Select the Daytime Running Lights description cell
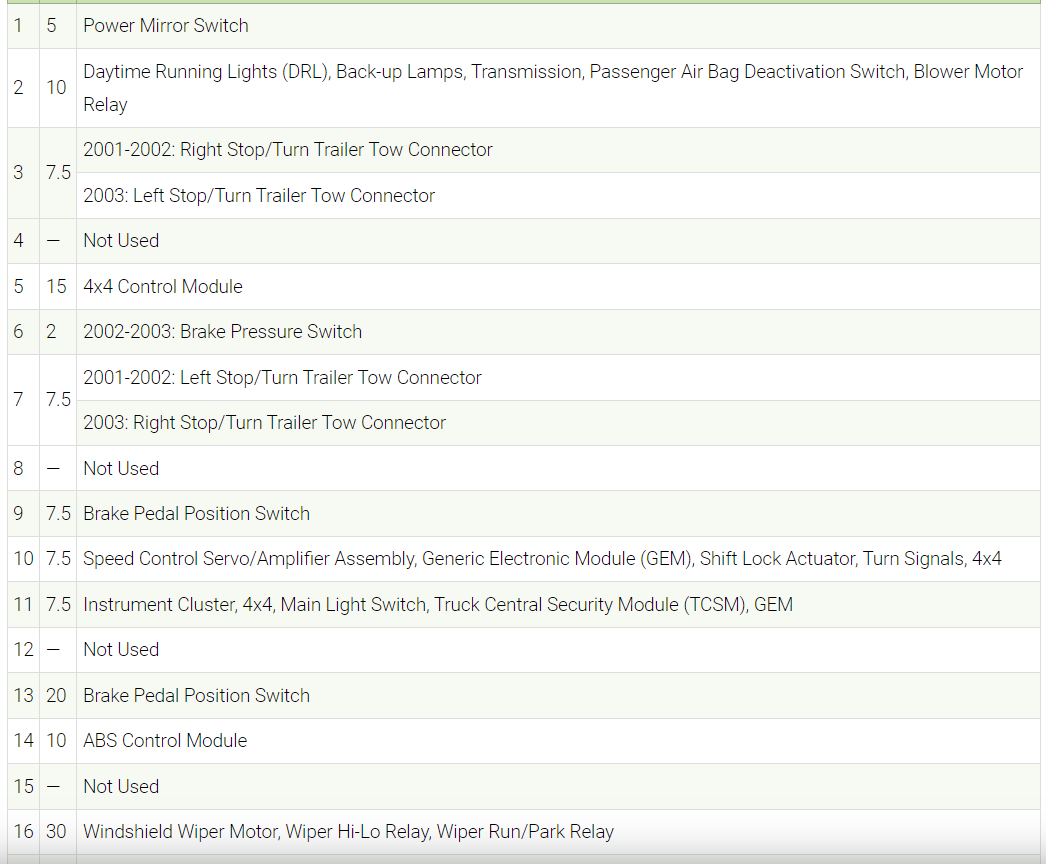Screen dimensions: 1046x864 click(x=552, y=88)
